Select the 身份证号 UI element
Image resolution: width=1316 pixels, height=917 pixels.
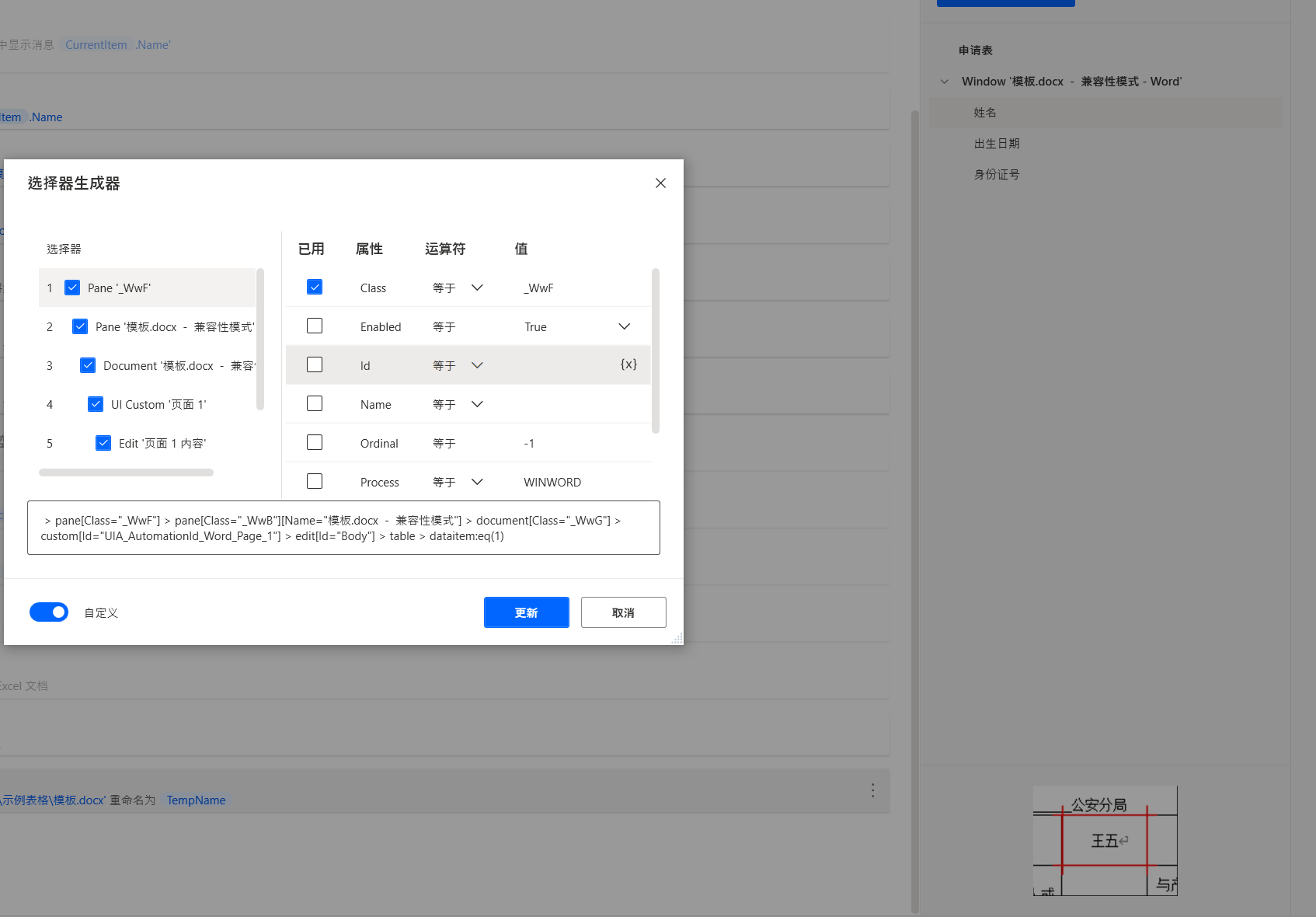997,175
